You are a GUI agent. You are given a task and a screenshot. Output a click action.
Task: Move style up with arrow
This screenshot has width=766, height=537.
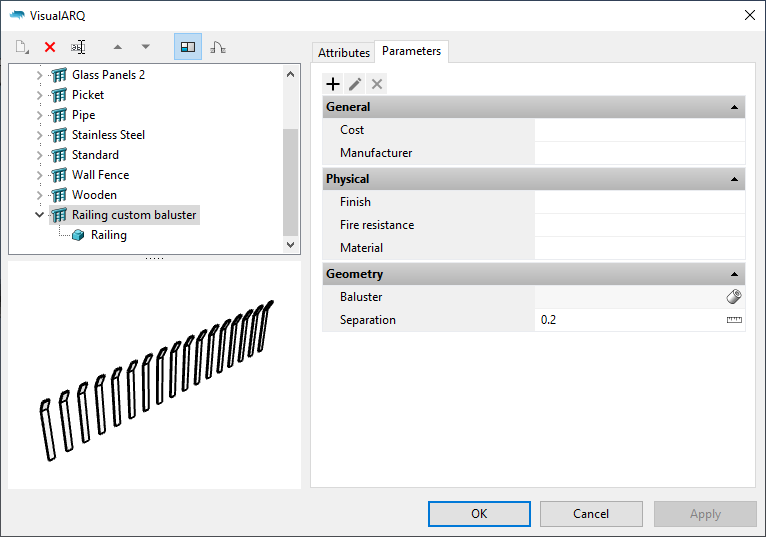tap(118, 47)
